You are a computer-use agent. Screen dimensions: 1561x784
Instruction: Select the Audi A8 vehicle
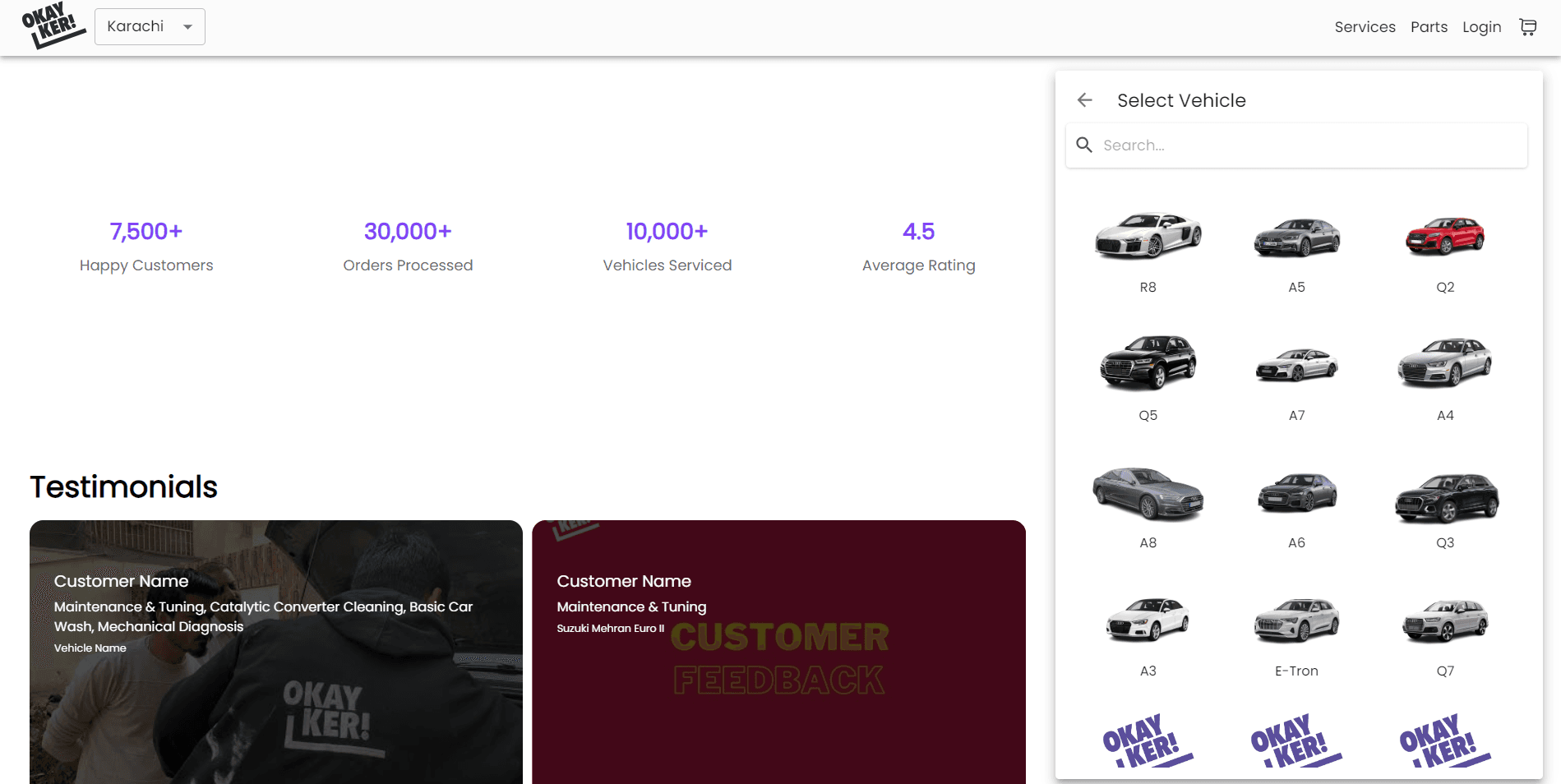(x=1148, y=506)
